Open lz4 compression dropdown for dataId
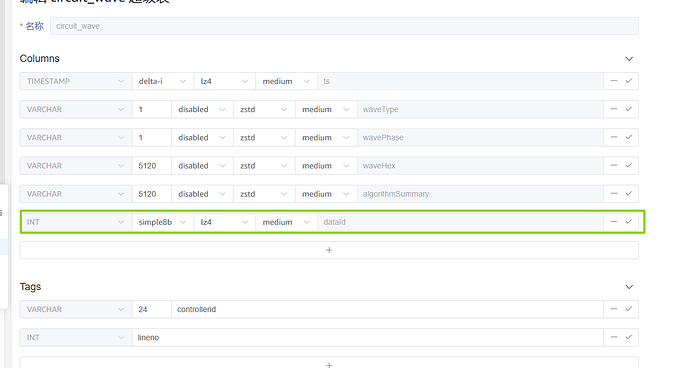This screenshot has height=368, width=690. point(224,222)
